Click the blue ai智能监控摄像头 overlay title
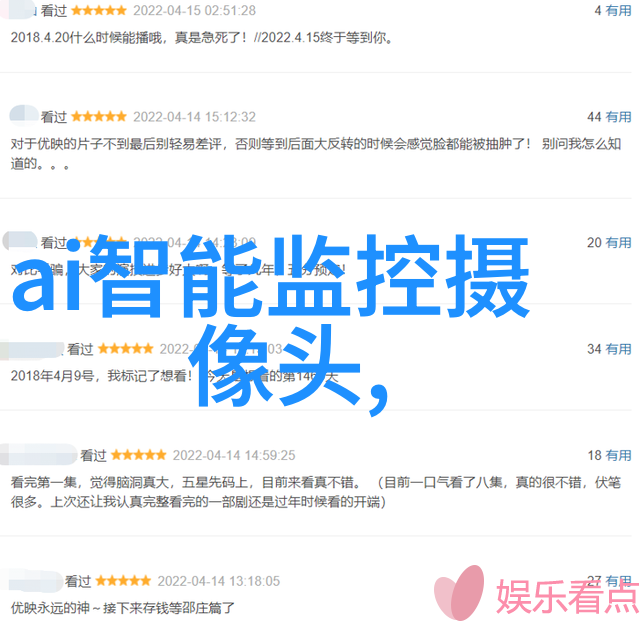The height and width of the screenshot is (621, 640). 271,323
